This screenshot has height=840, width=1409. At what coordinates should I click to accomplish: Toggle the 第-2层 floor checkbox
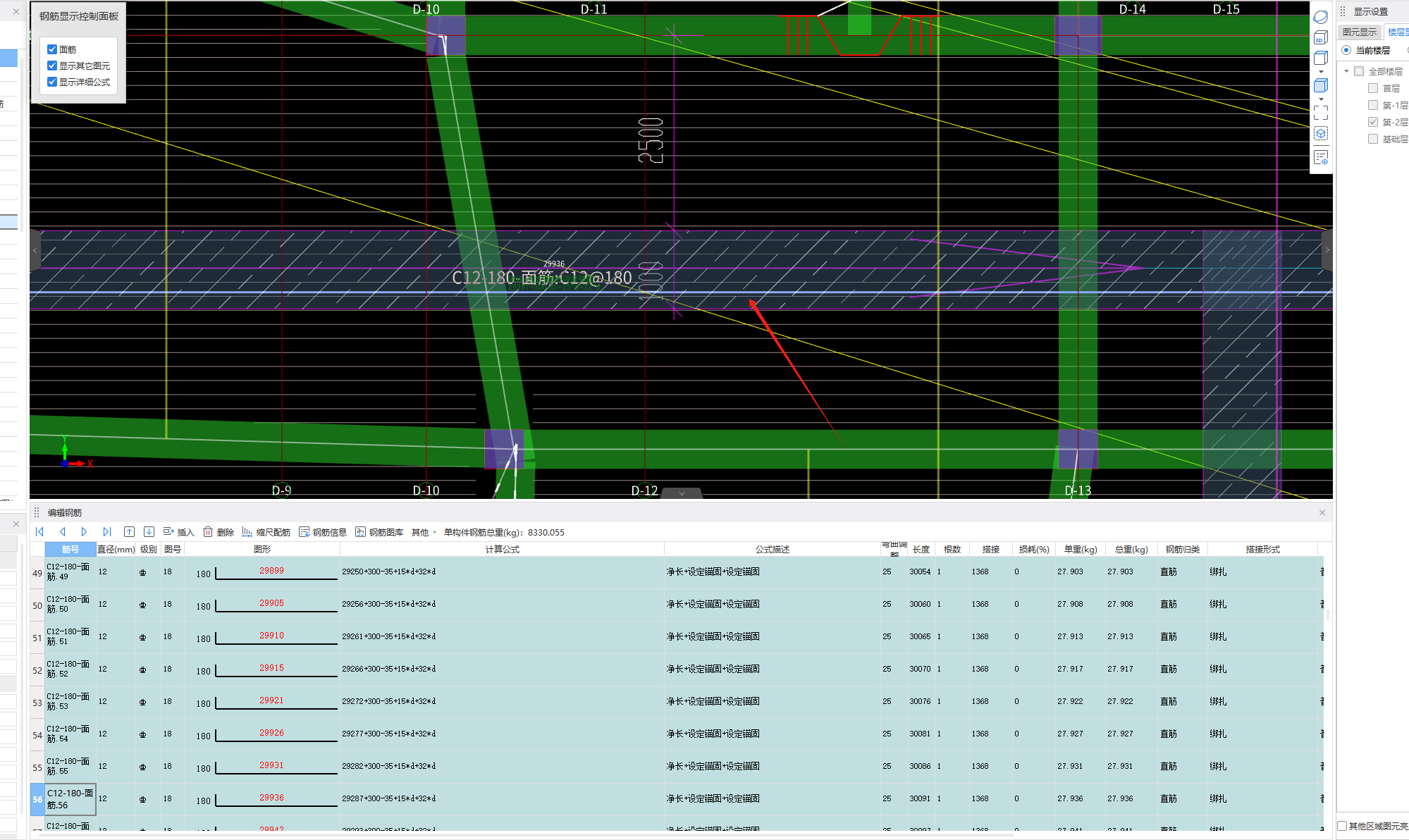tap(1373, 122)
